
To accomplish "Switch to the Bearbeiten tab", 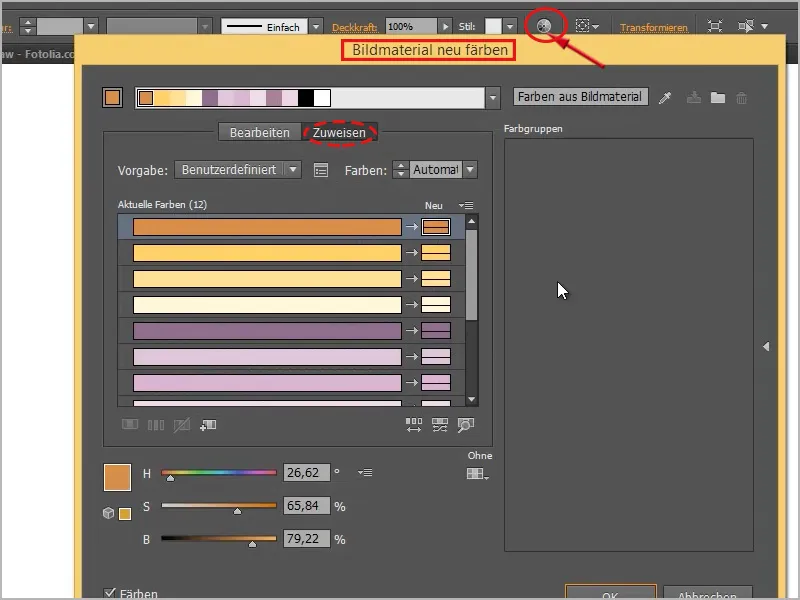I will tap(260, 133).
